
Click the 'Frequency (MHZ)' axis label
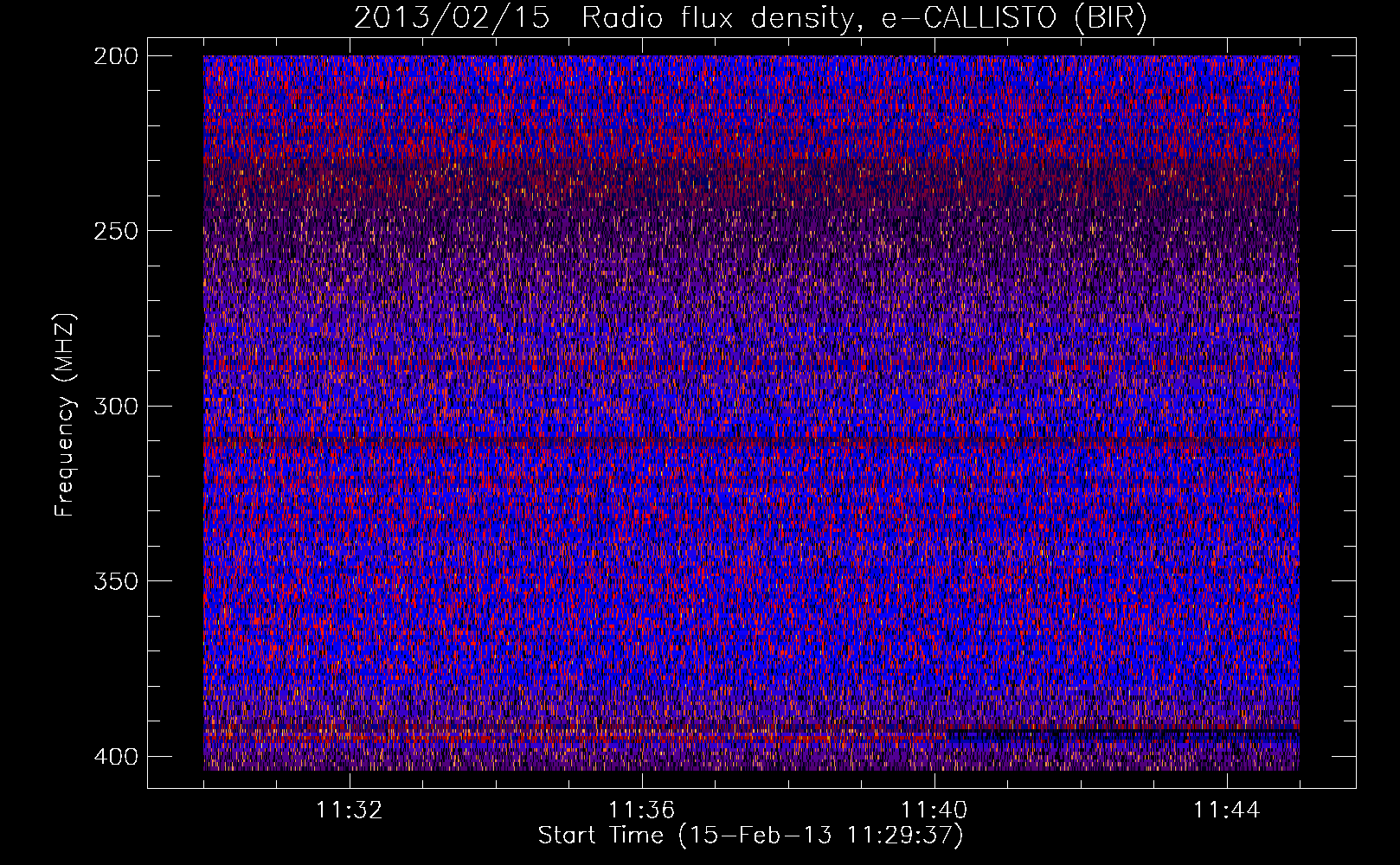click(65, 415)
